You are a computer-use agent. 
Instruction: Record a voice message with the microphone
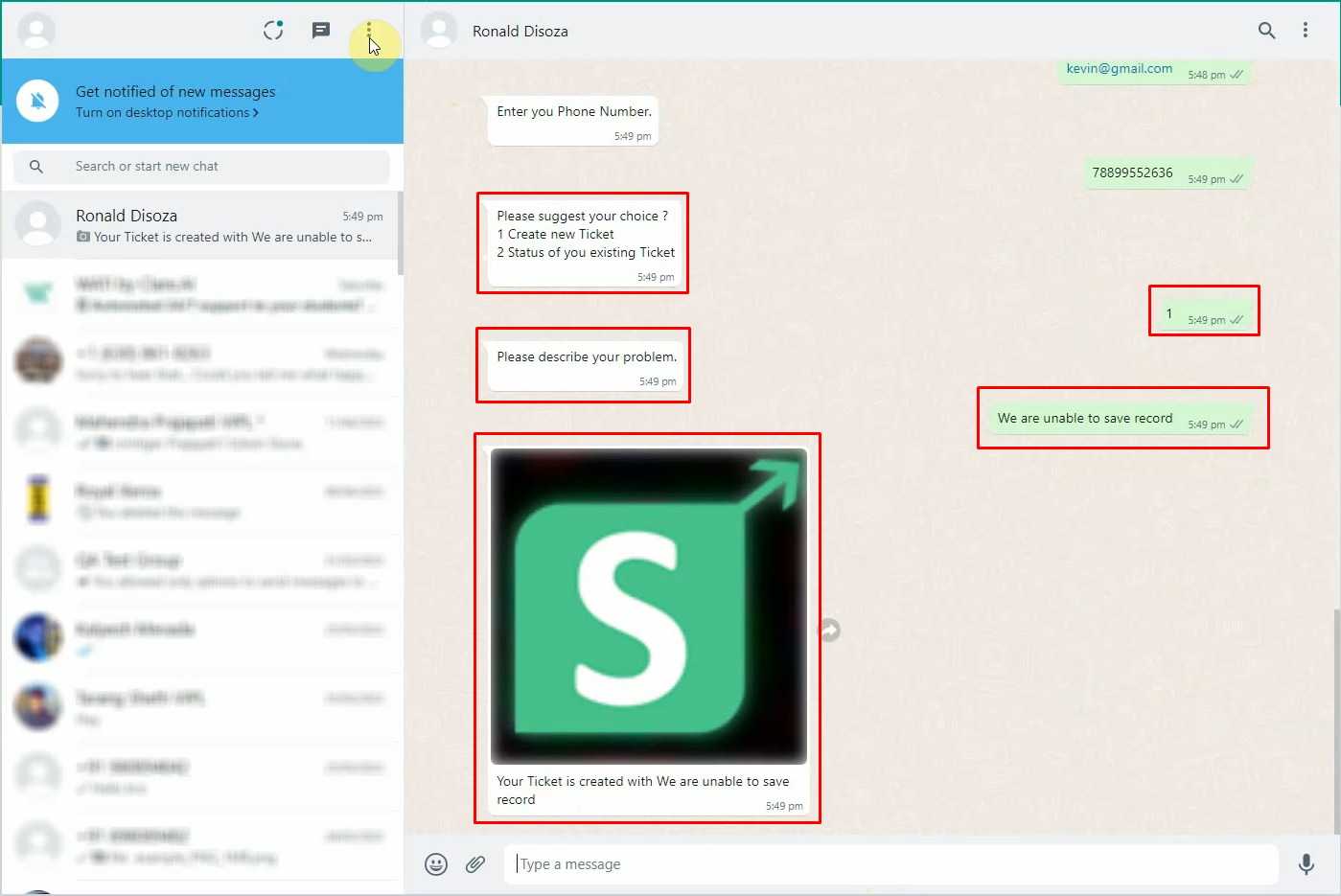coord(1306,864)
